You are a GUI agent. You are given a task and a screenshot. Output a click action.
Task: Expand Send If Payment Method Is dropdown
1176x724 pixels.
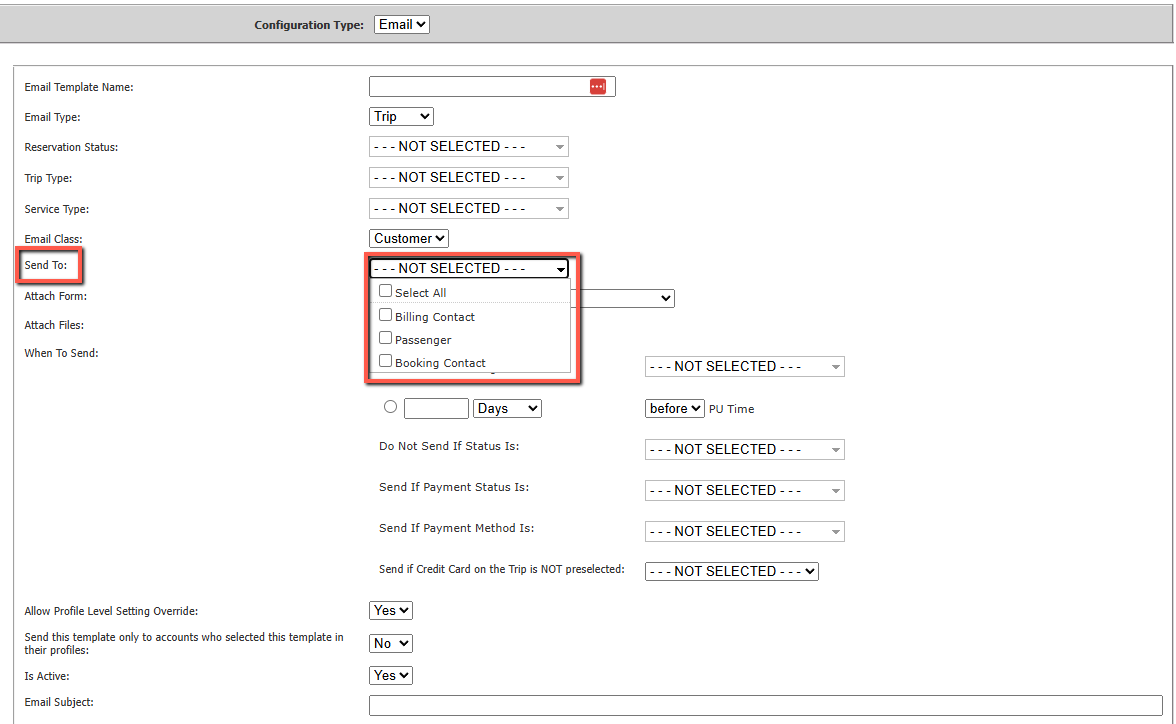click(745, 531)
